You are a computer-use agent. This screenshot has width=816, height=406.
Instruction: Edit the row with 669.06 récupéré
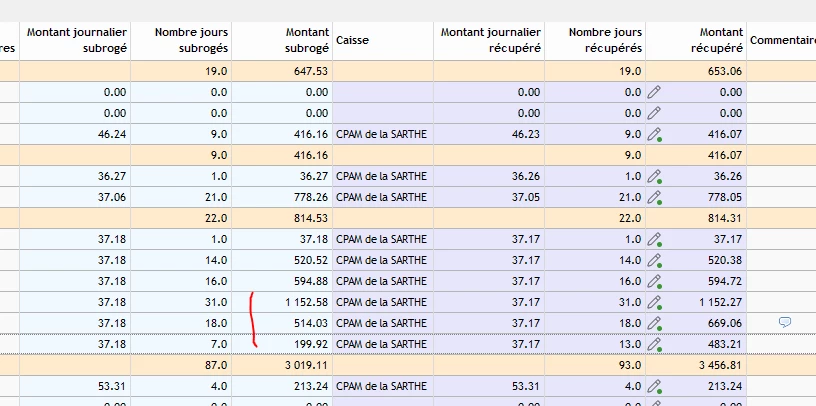click(654, 323)
